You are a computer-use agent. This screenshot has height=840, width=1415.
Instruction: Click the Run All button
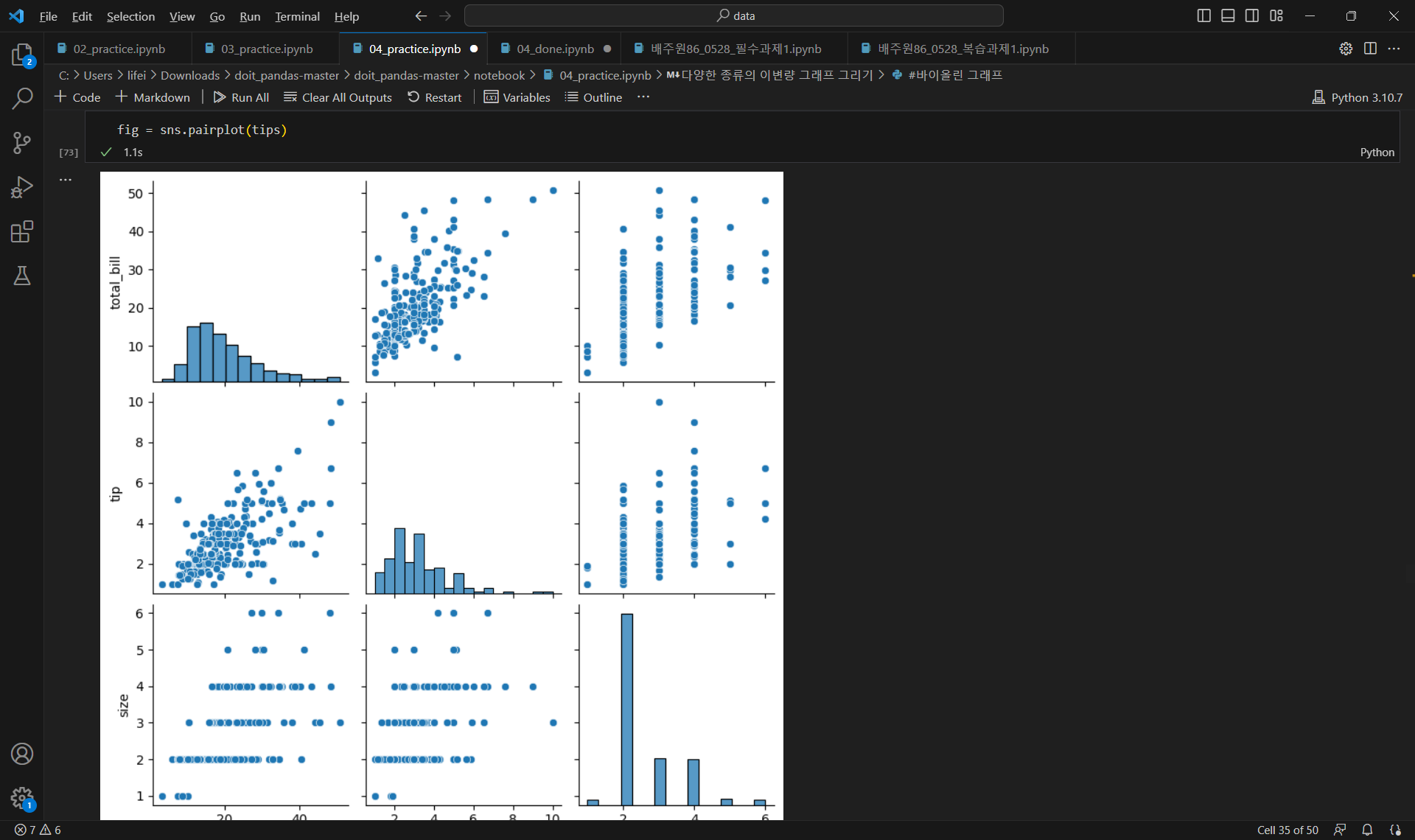click(241, 97)
